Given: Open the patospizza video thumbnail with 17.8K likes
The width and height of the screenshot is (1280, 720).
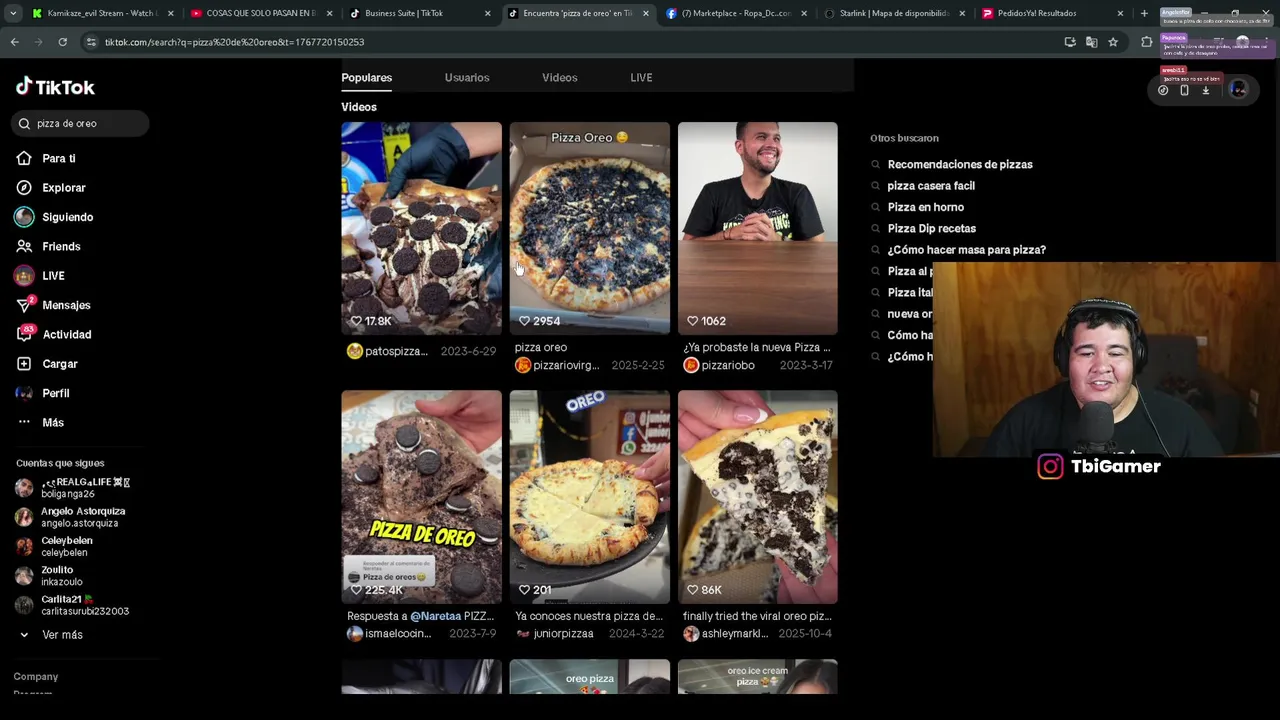Looking at the screenshot, I should [421, 228].
